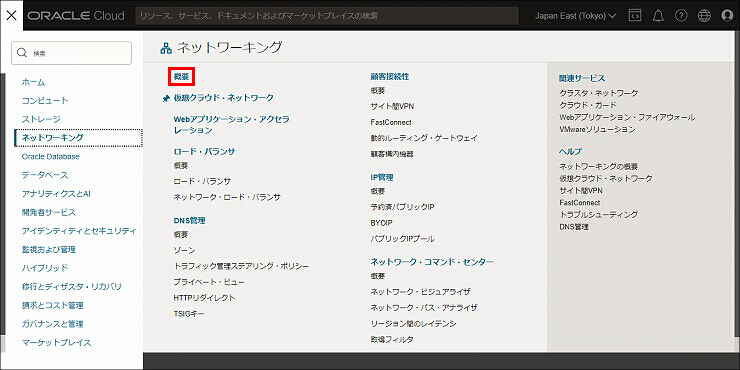Focus the navigation menu 検索 field
Screen dimensions: 740x370
point(71,53)
